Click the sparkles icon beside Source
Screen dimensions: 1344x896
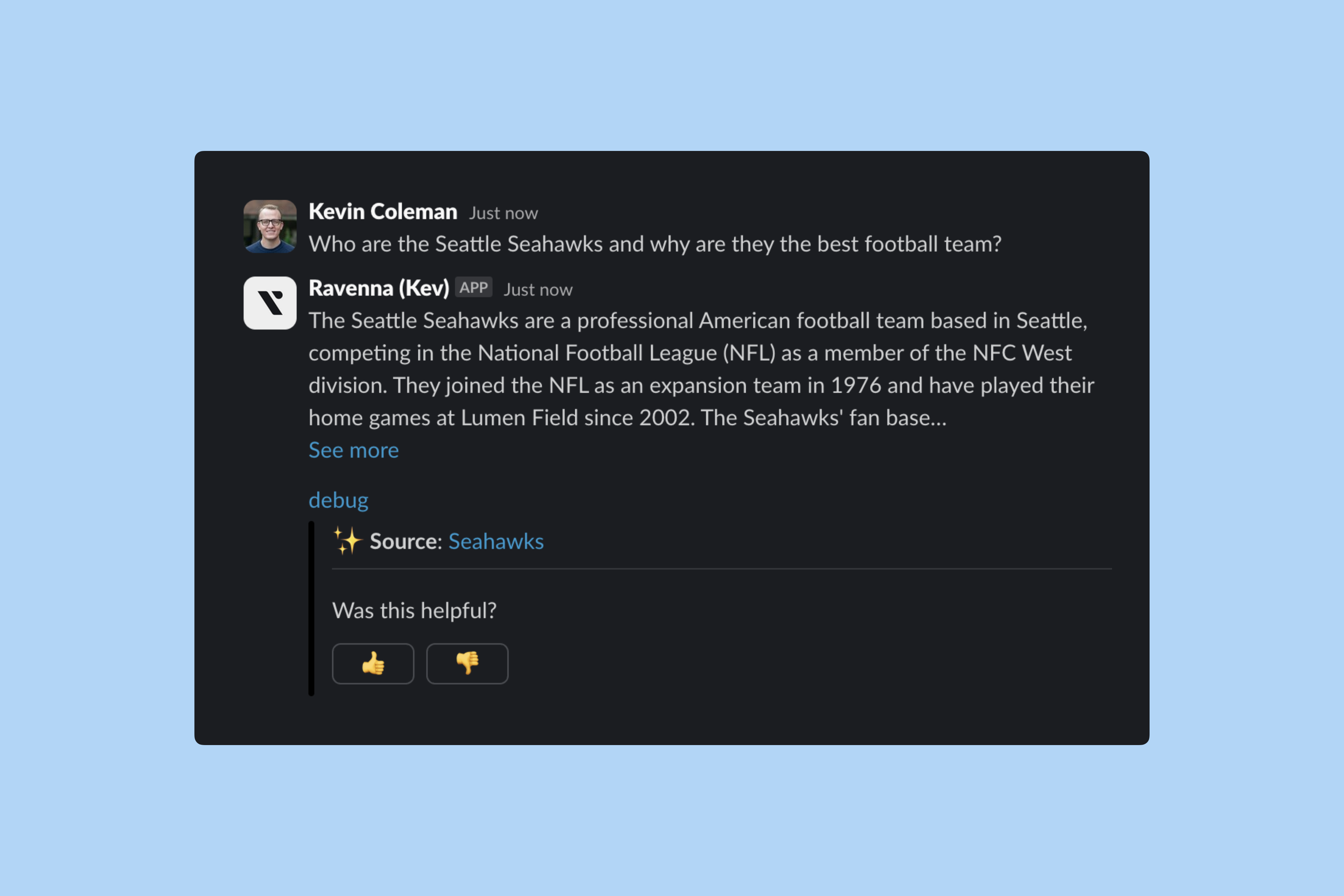(x=348, y=540)
